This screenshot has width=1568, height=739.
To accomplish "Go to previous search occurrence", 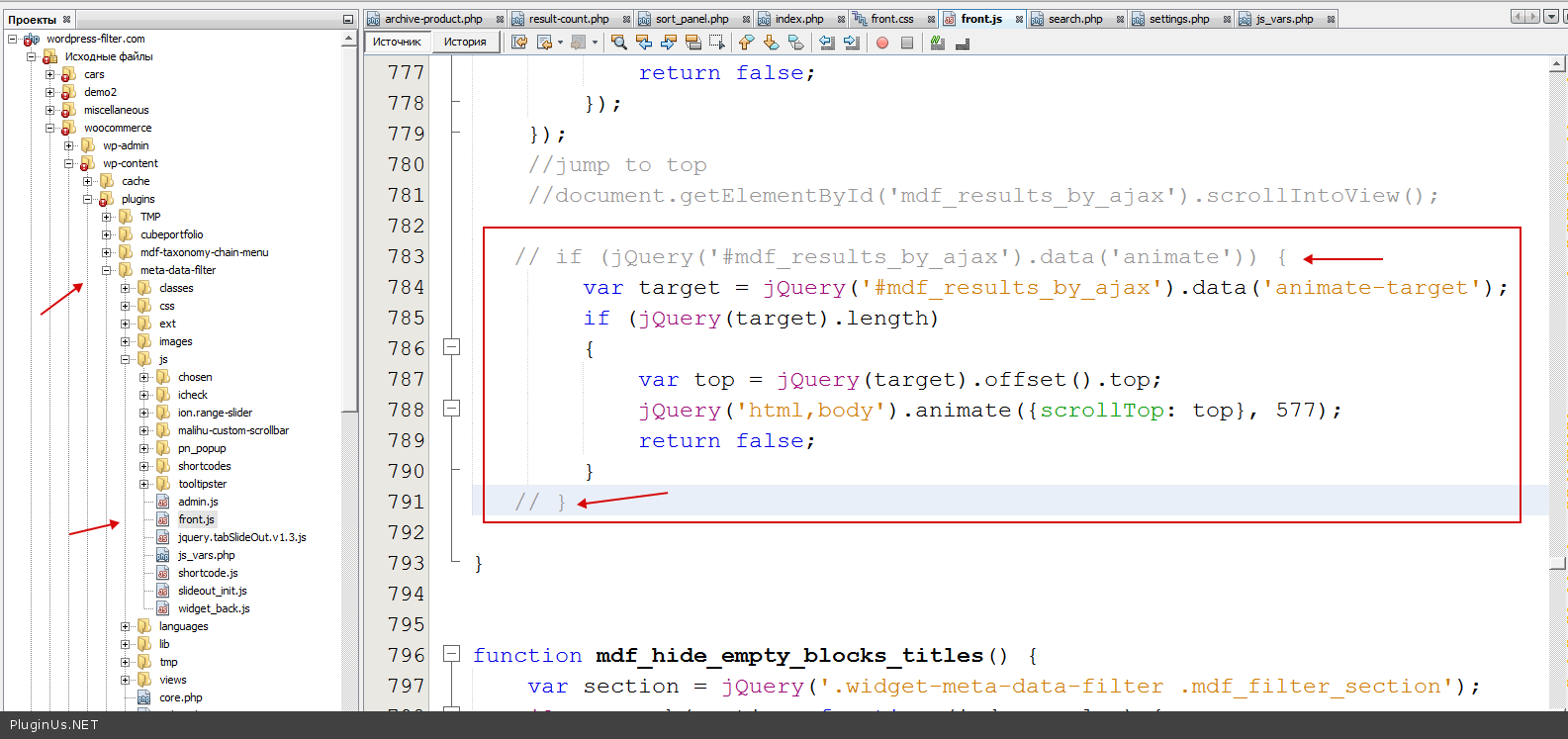I will [644, 42].
